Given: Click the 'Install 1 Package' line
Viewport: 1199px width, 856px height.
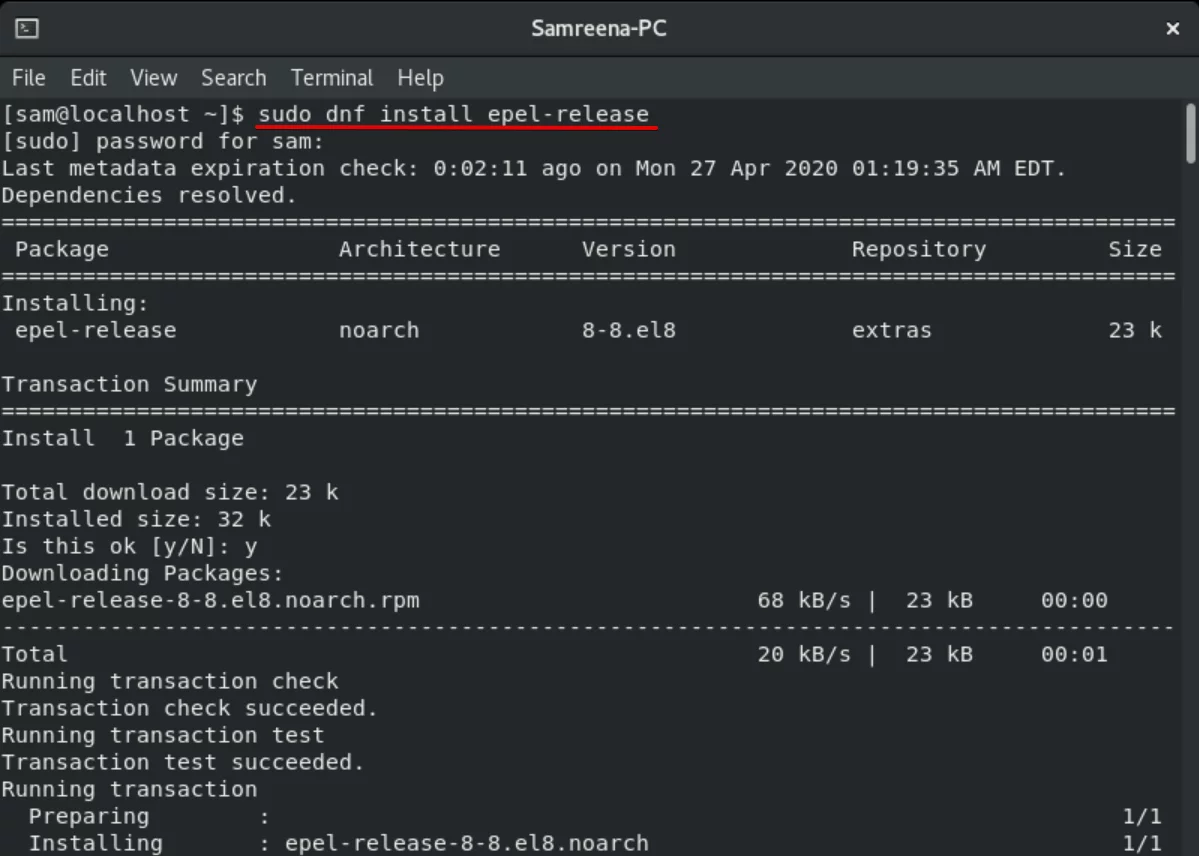Looking at the screenshot, I should (123, 438).
